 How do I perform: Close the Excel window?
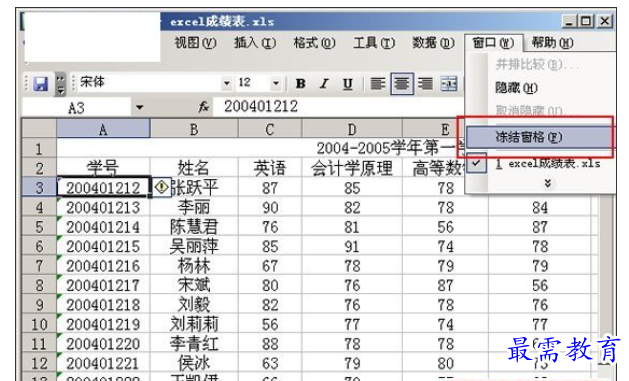(x=605, y=21)
